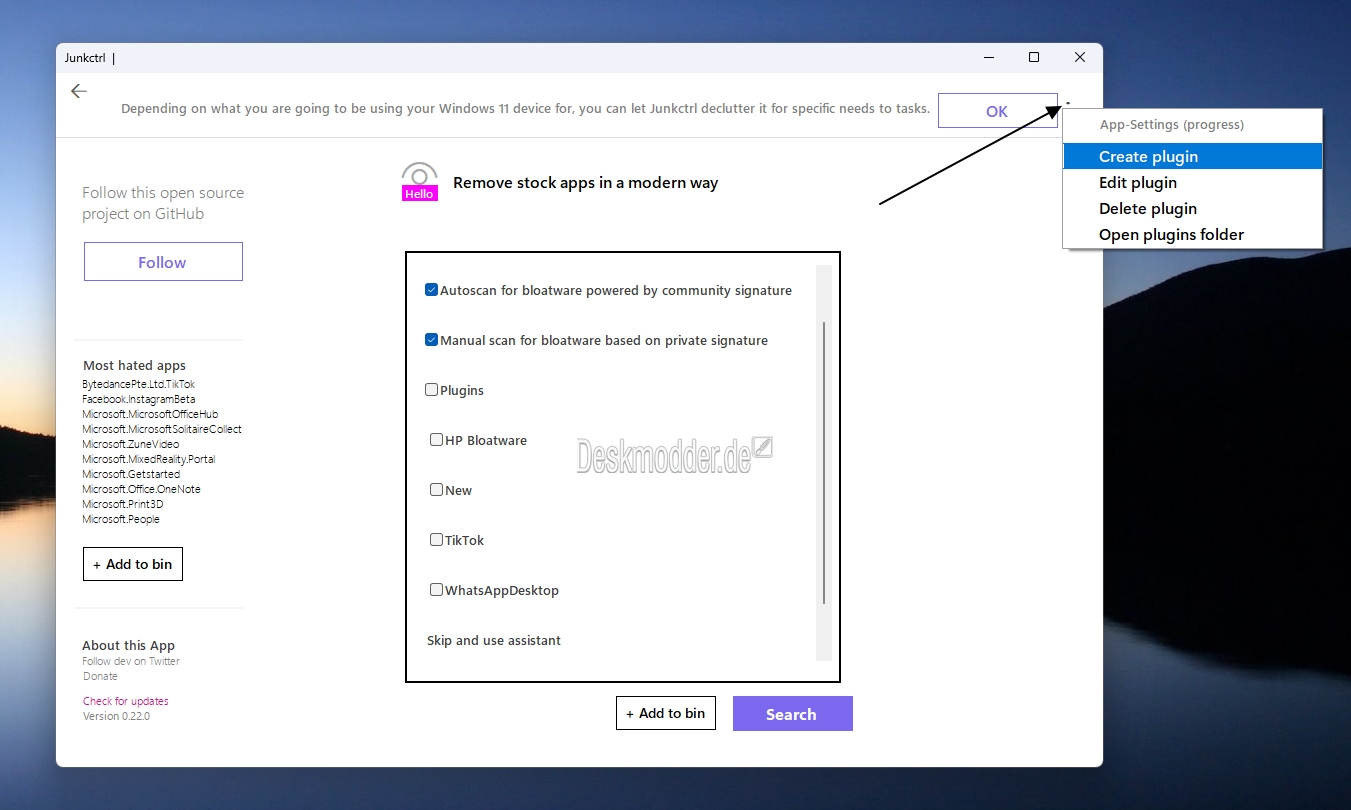Tick the HP Bloatware plugin checkbox

pos(437,440)
